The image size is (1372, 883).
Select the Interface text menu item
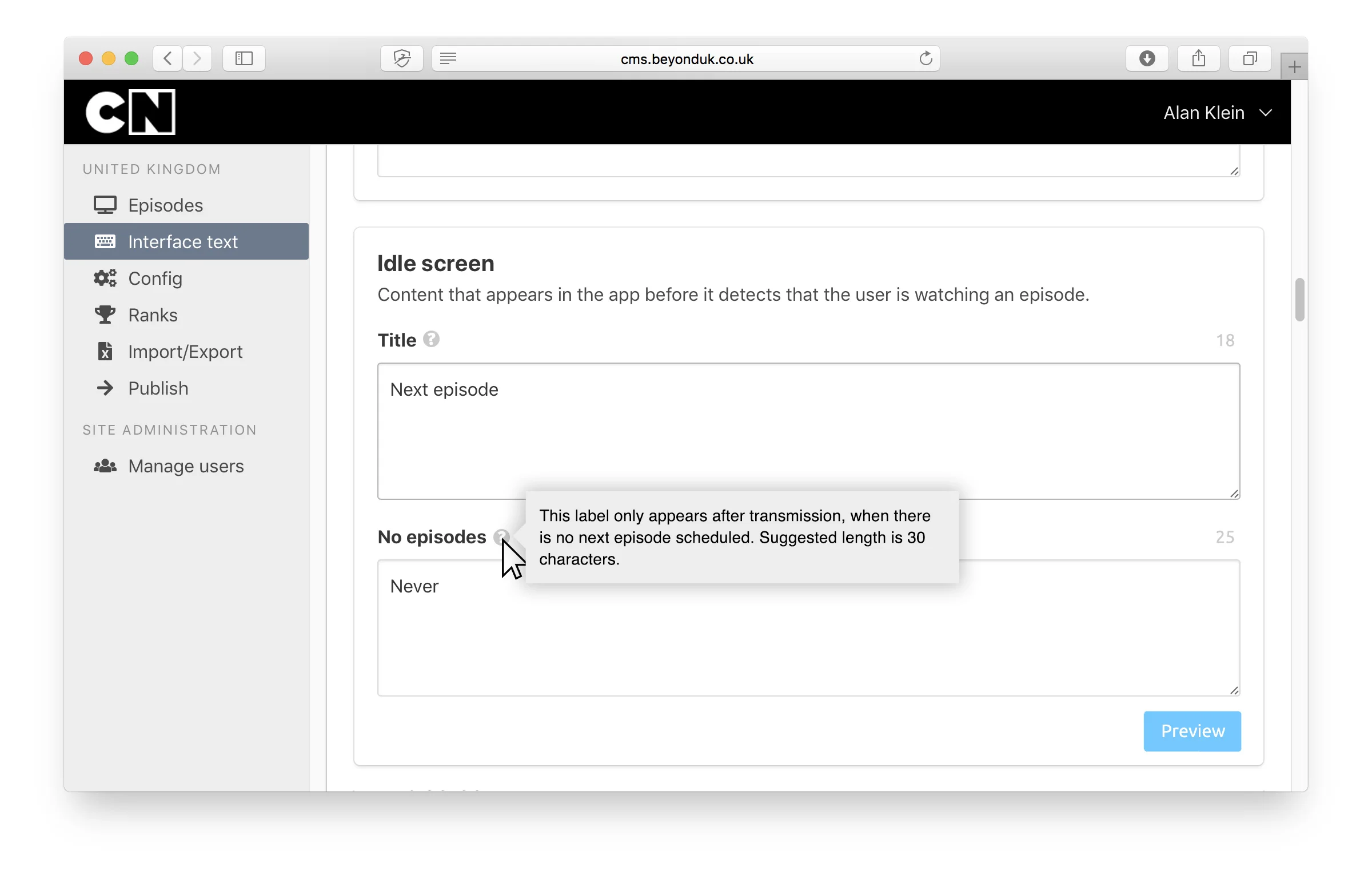pos(182,242)
